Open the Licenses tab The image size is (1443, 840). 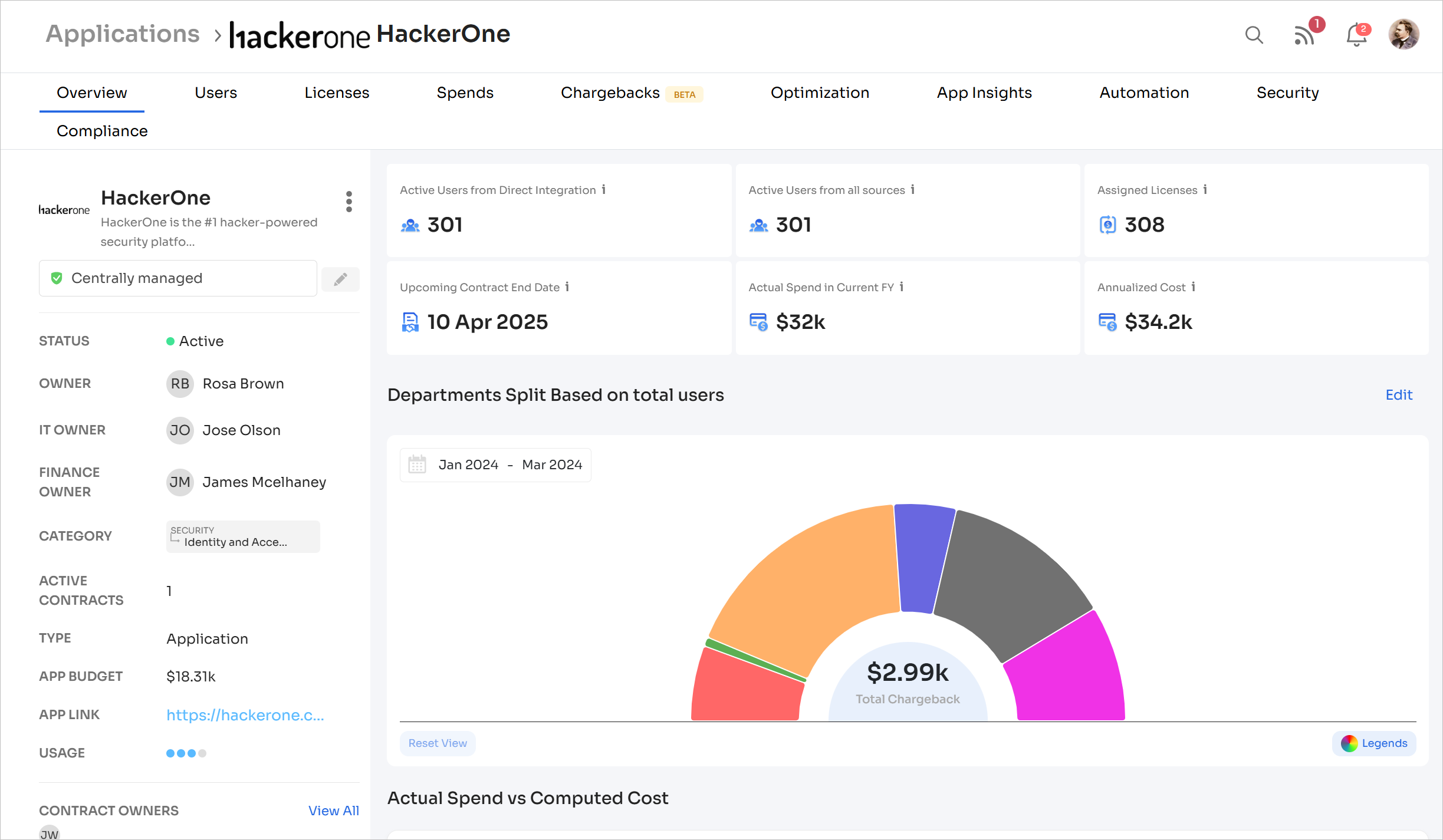337,93
